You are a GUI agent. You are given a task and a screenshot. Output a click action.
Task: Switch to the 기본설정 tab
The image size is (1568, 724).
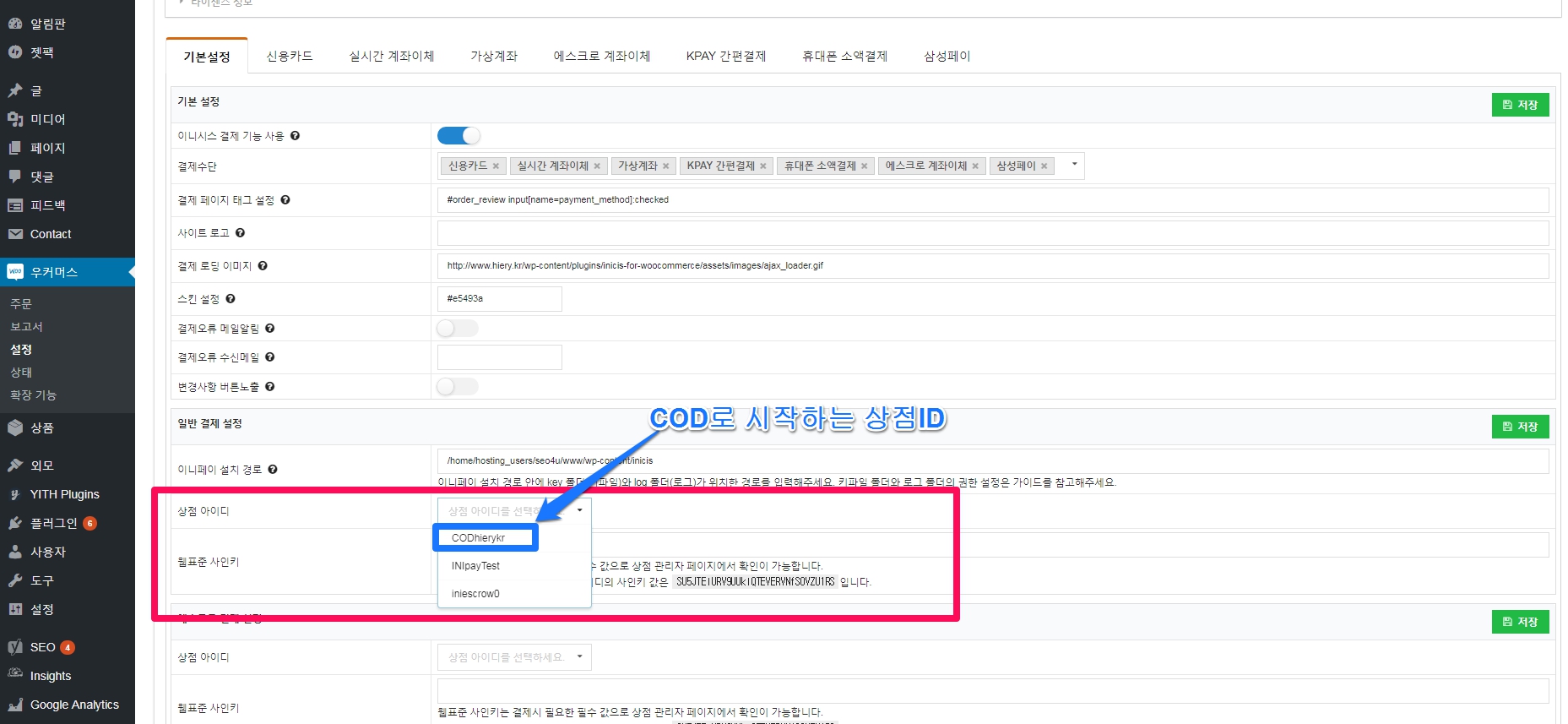[x=207, y=57]
